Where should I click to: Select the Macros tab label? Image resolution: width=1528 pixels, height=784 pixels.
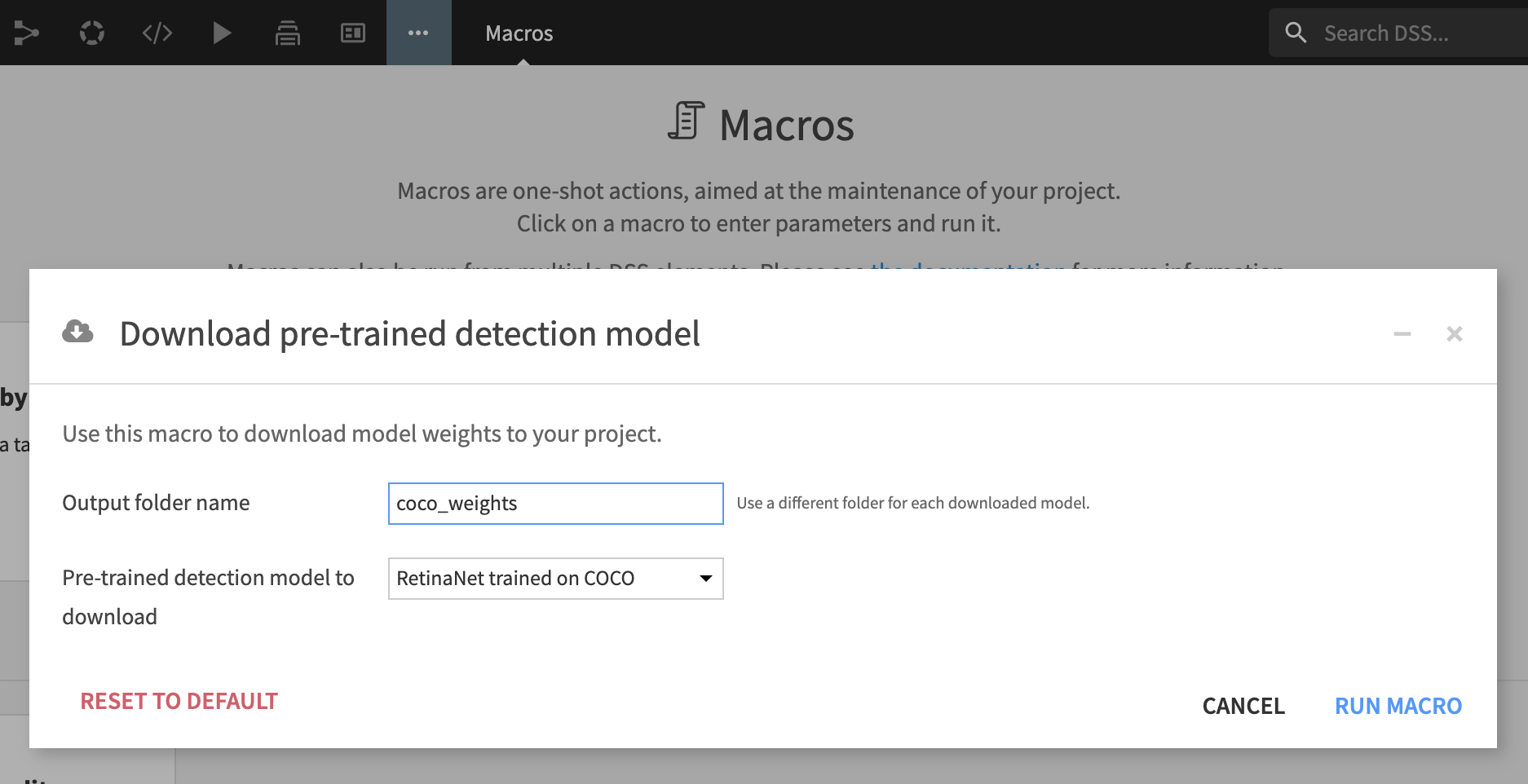(x=519, y=33)
